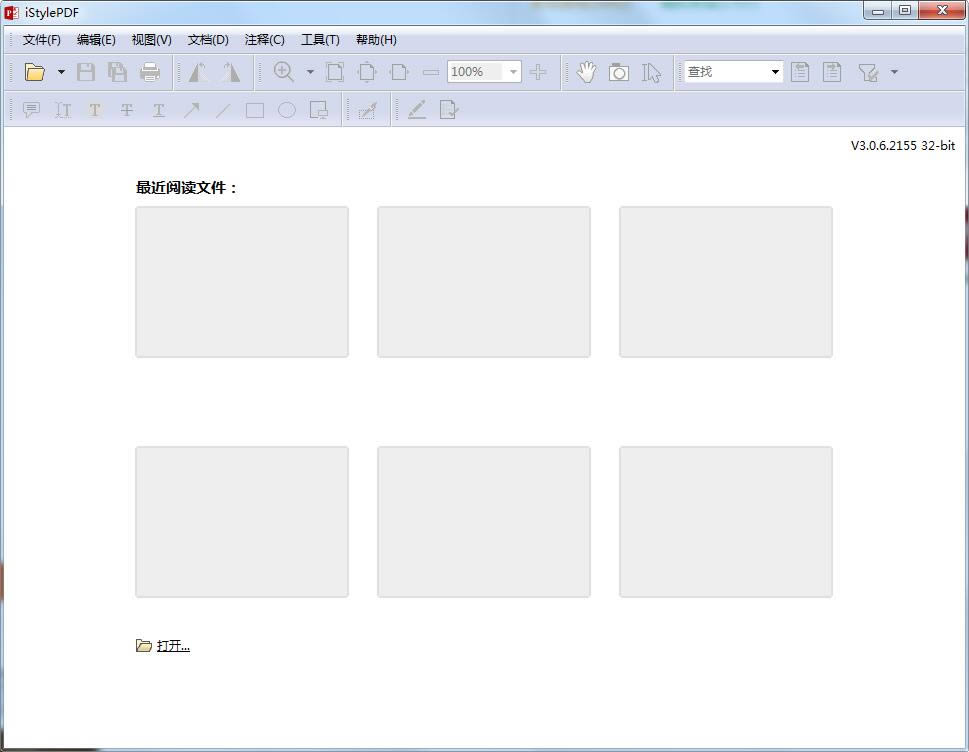Click the Print icon
969x752 pixels.
pyautogui.click(x=150, y=72)
